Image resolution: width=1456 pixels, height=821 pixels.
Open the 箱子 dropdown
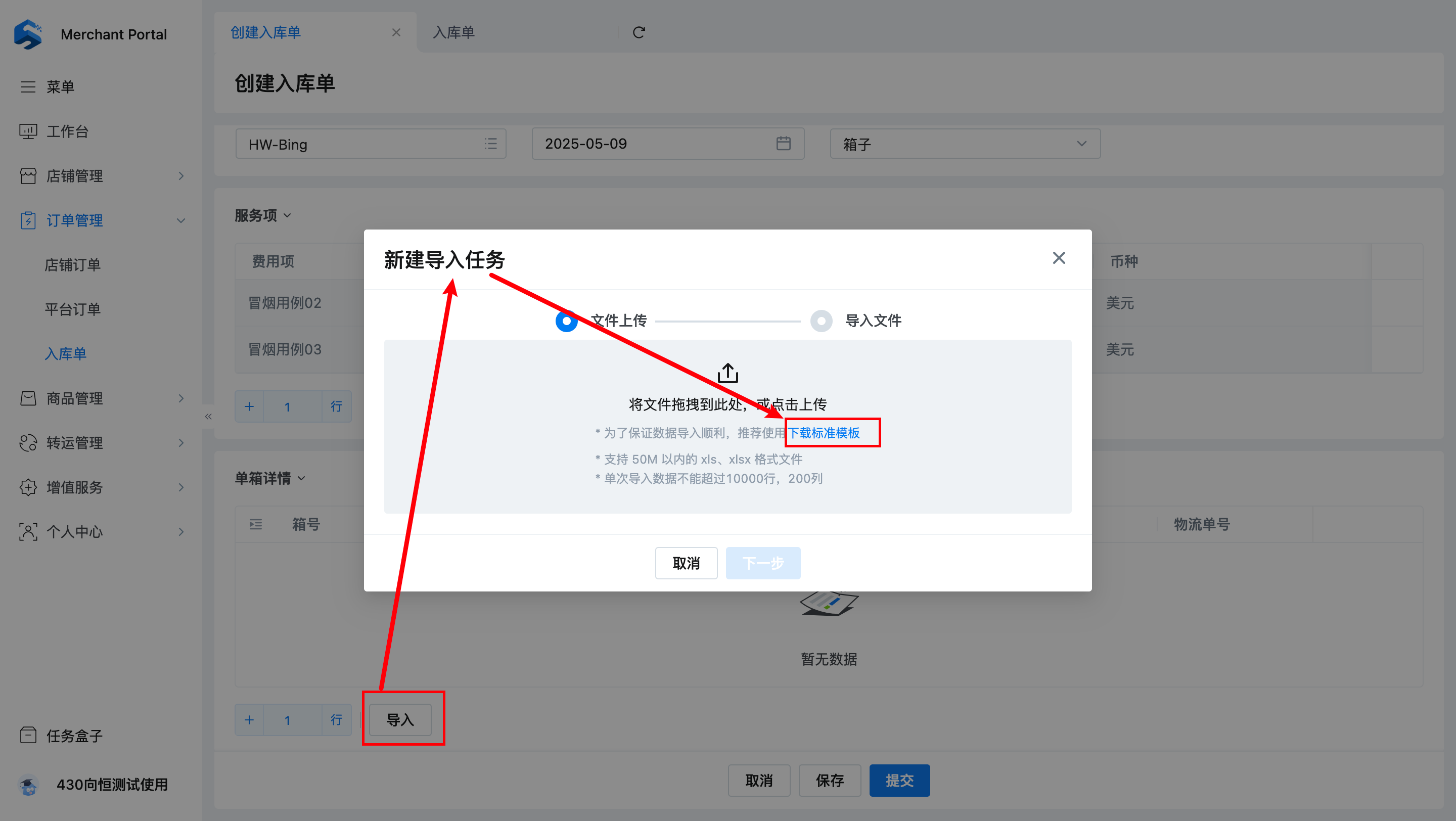tap(964, 144)
